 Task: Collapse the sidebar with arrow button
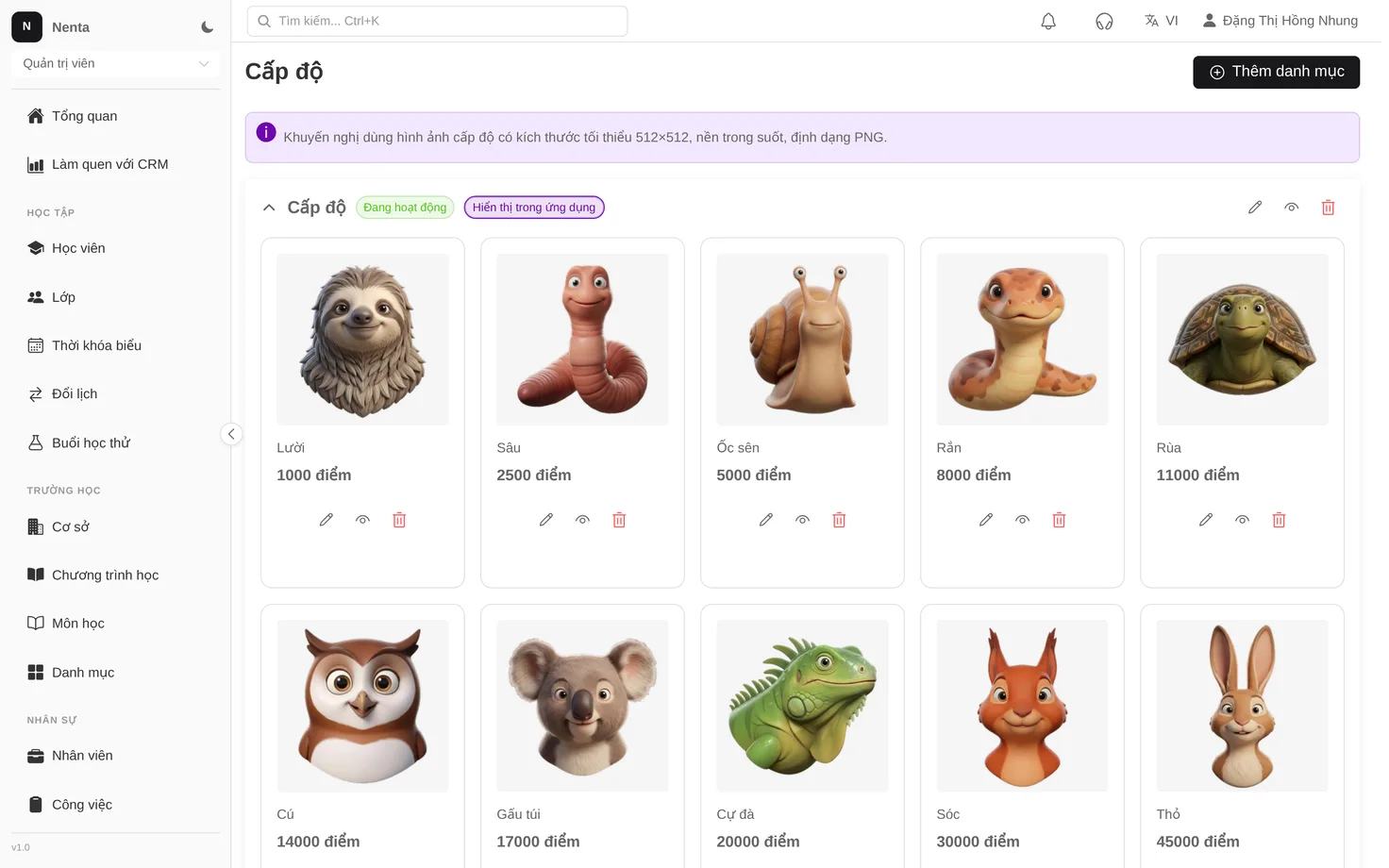click(x=231, y=434)
